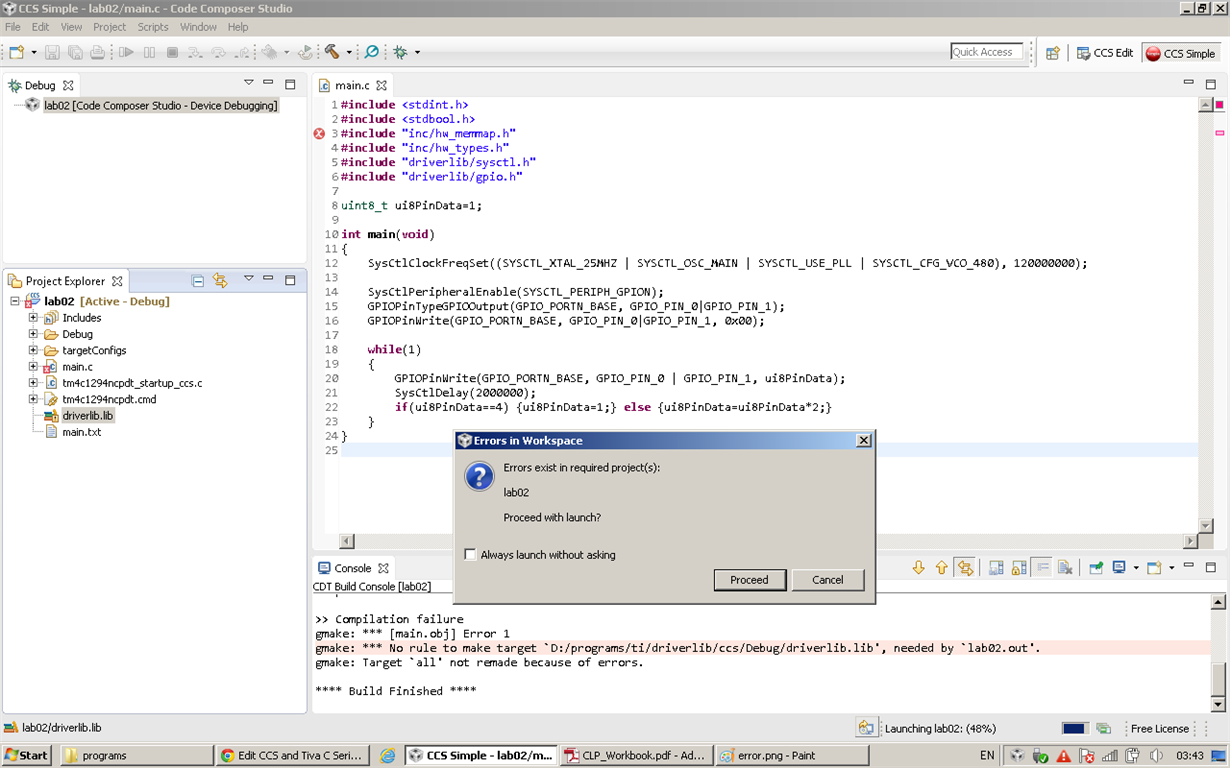Go to previous console error arrow

pos(941,568)
